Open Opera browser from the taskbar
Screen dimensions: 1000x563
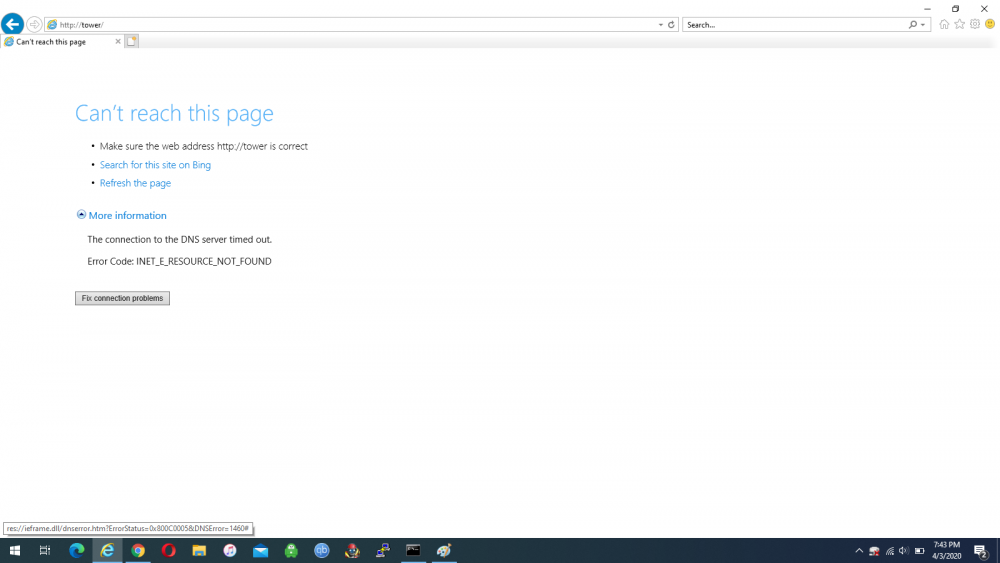(168, 550)
